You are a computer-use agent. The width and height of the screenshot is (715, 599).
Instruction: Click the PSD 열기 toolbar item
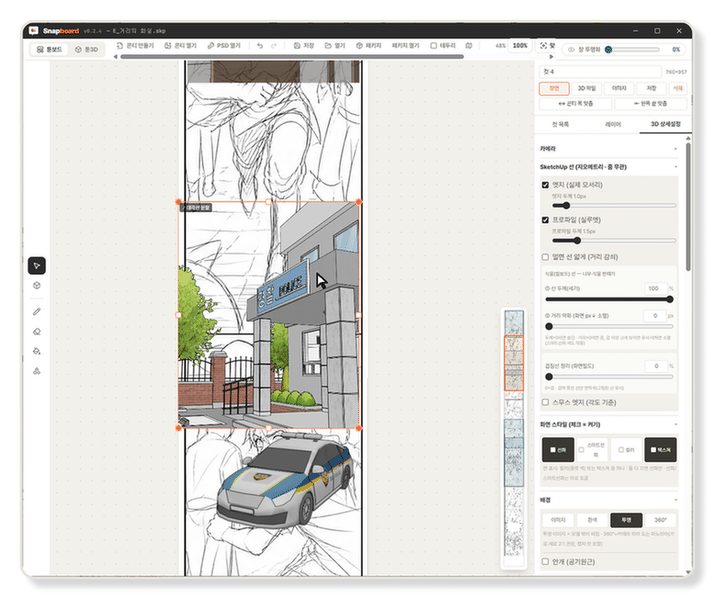pos(224,46)
